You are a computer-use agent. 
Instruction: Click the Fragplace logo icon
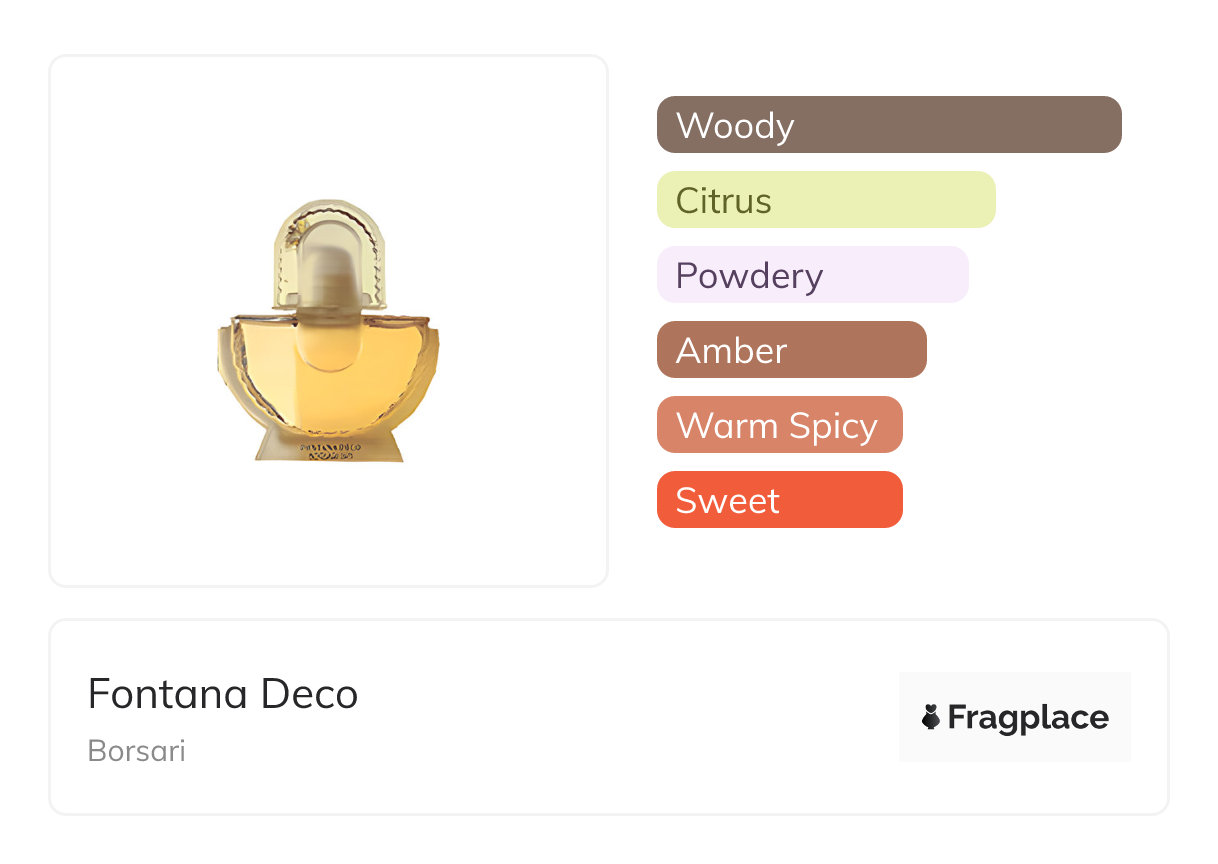(x=931, y=717)
